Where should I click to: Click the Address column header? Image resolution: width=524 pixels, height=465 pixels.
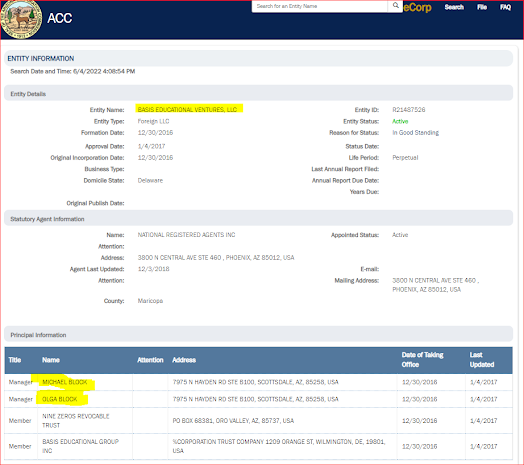184,360
